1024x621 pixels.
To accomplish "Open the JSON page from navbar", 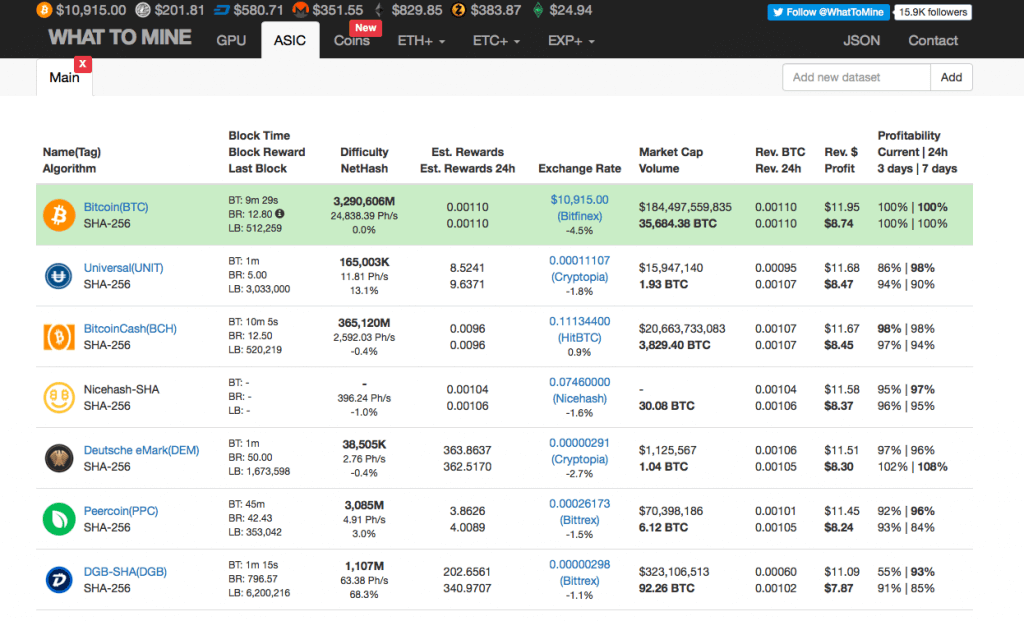I will coord(861,41).
